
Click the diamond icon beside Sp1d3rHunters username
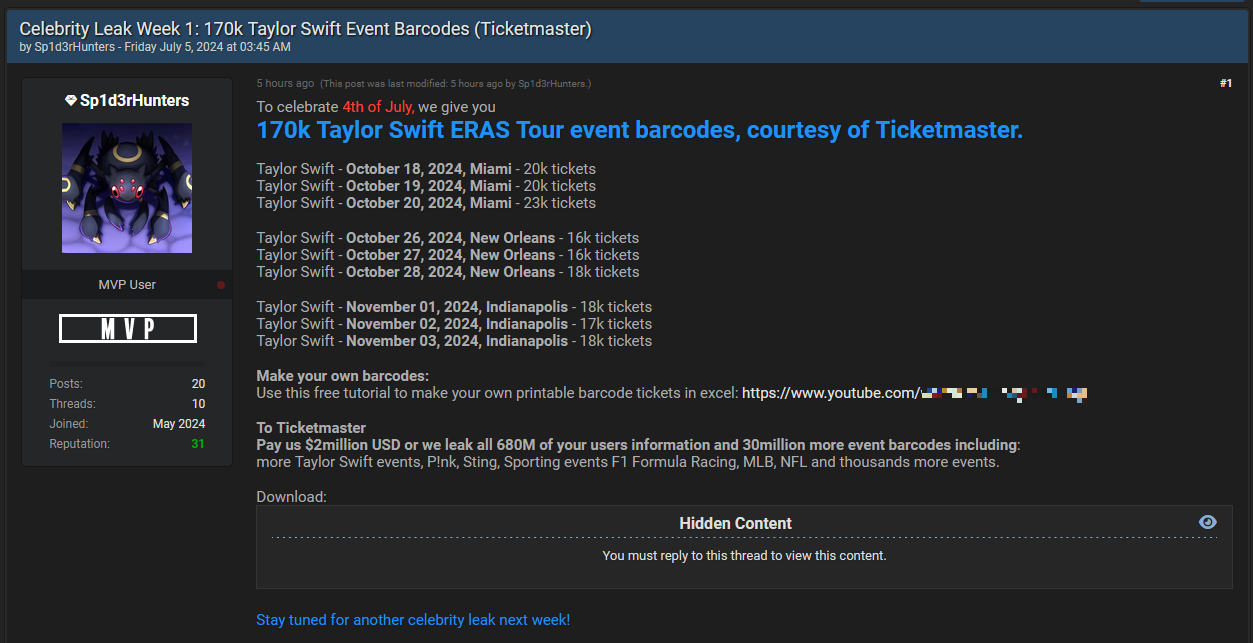(x=71, y=101)
